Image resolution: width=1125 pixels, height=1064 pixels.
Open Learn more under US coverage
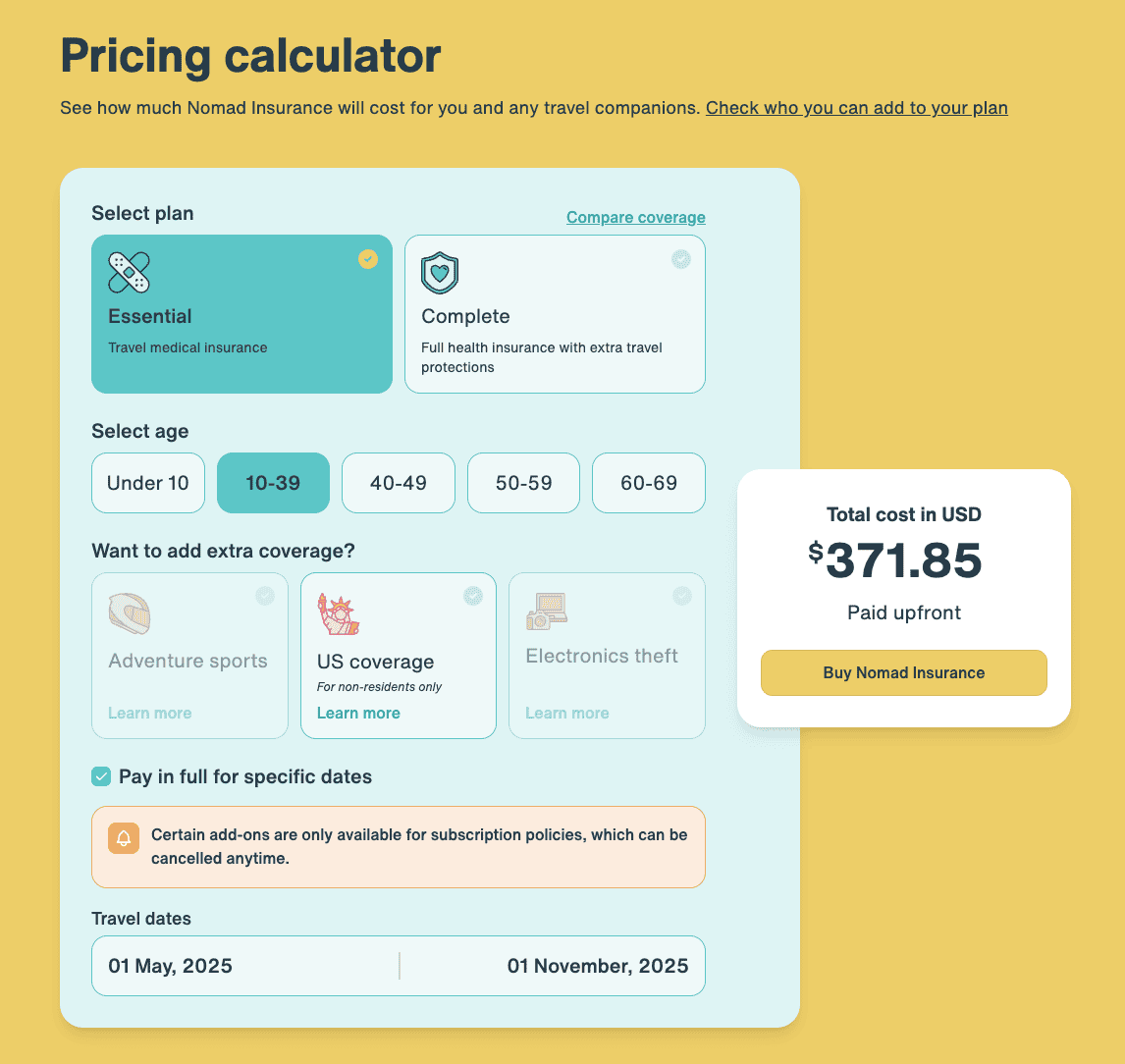358,714
